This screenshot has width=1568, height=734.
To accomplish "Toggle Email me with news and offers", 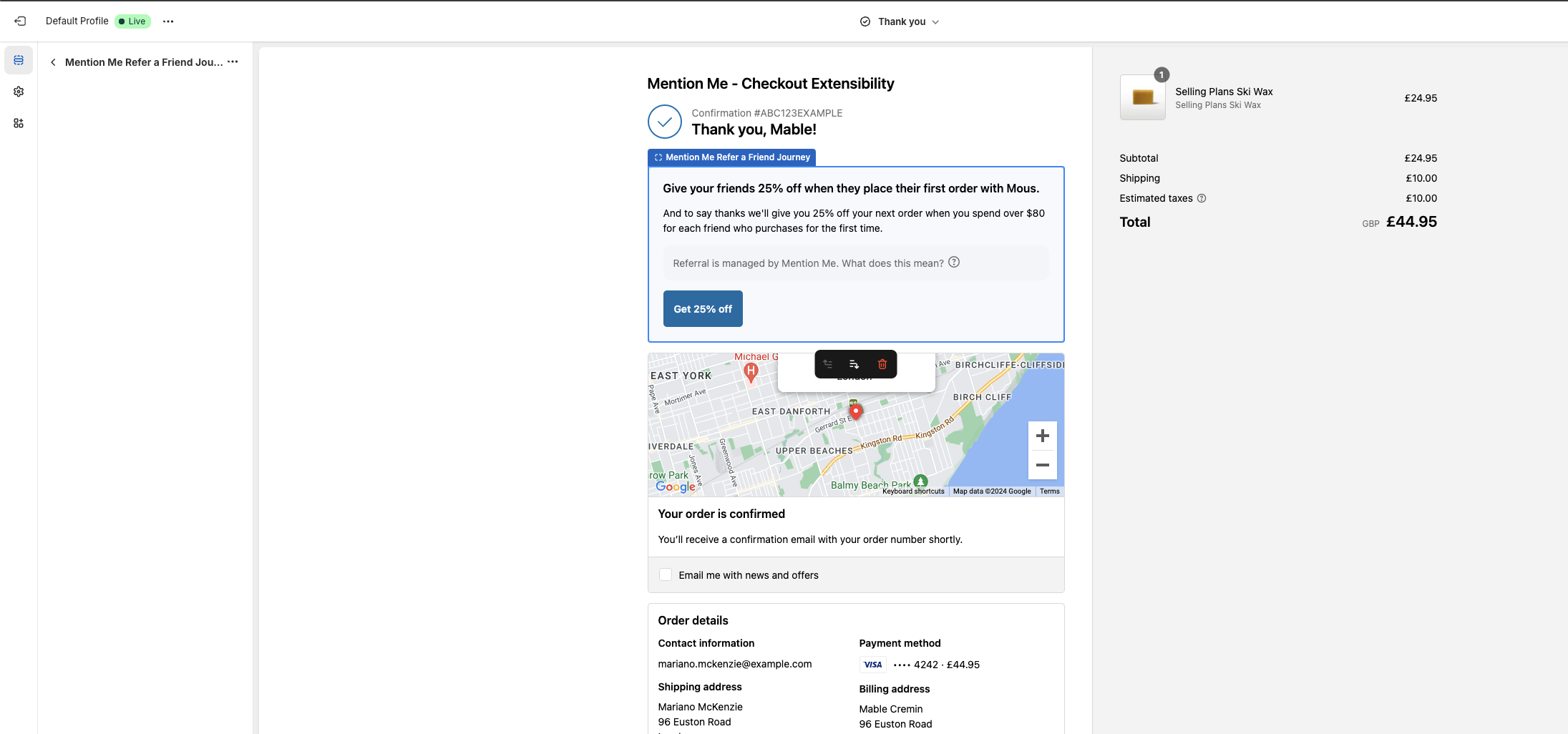I will coord(666,574).
